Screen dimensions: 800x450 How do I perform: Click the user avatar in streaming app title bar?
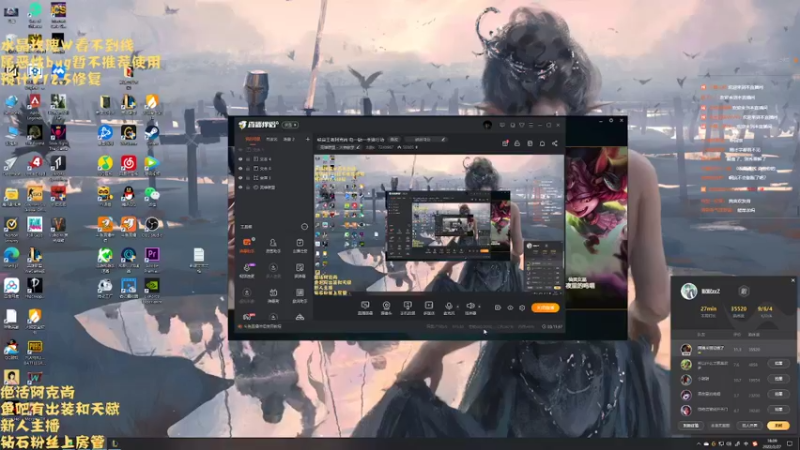[487, 124]
